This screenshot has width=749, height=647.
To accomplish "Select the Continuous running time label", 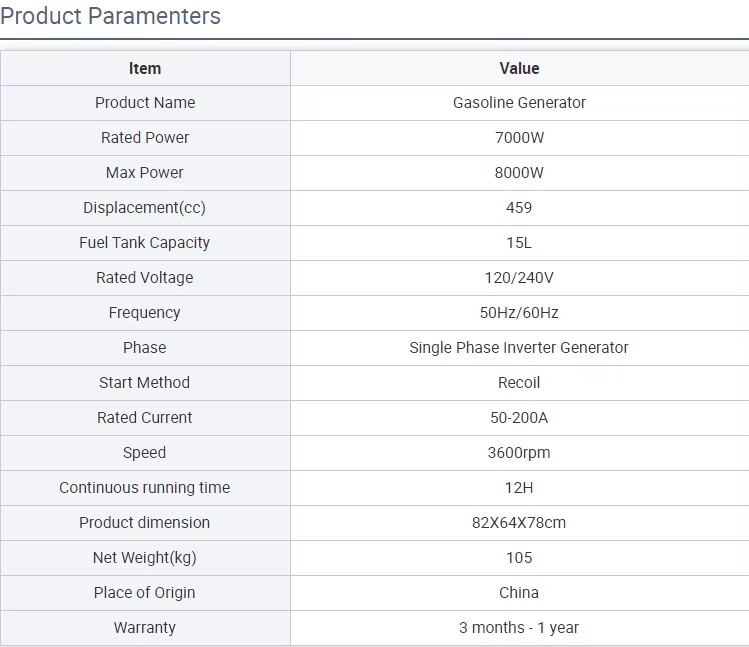I will pyautogui.click(x=145, y=487).
